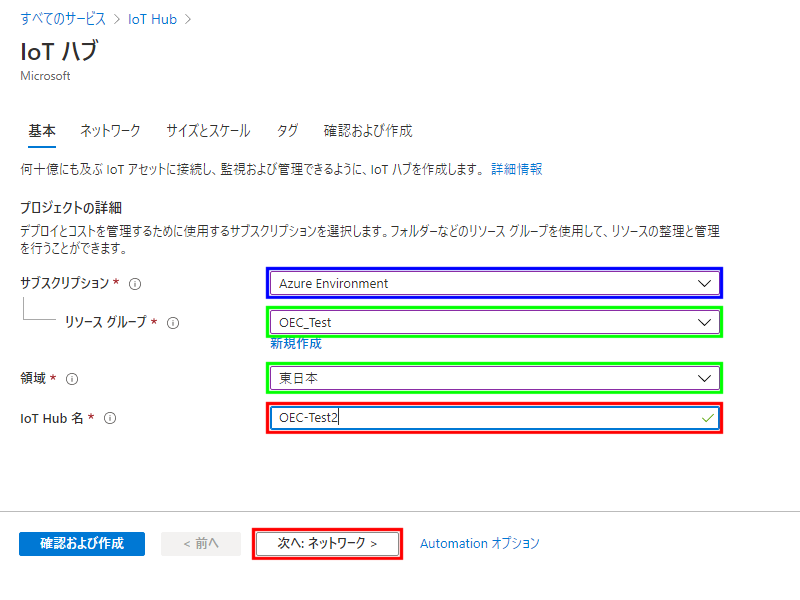
Task: Click the 次へ: ネットワーク button
Action: [327, 543]
